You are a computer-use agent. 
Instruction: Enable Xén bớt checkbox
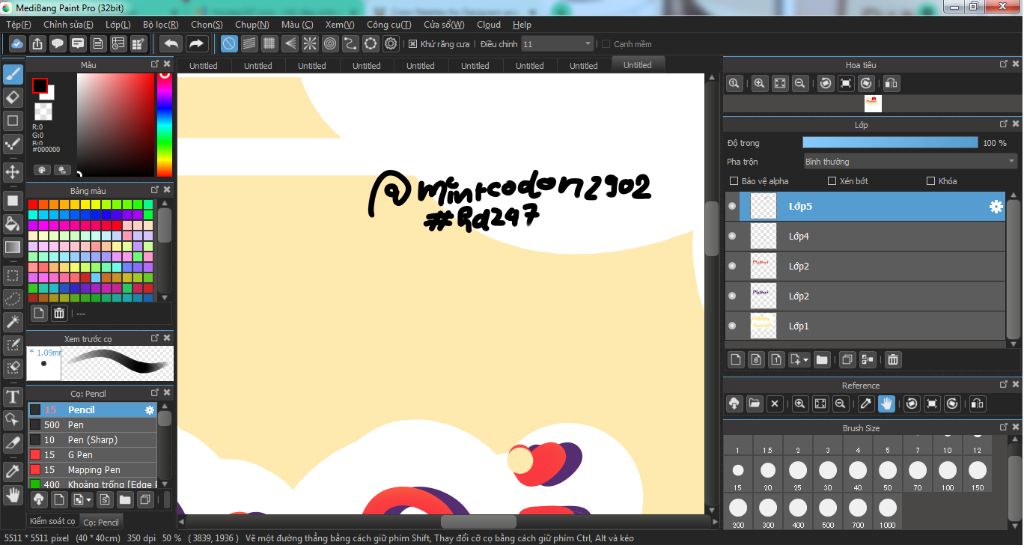coord(831,181)
